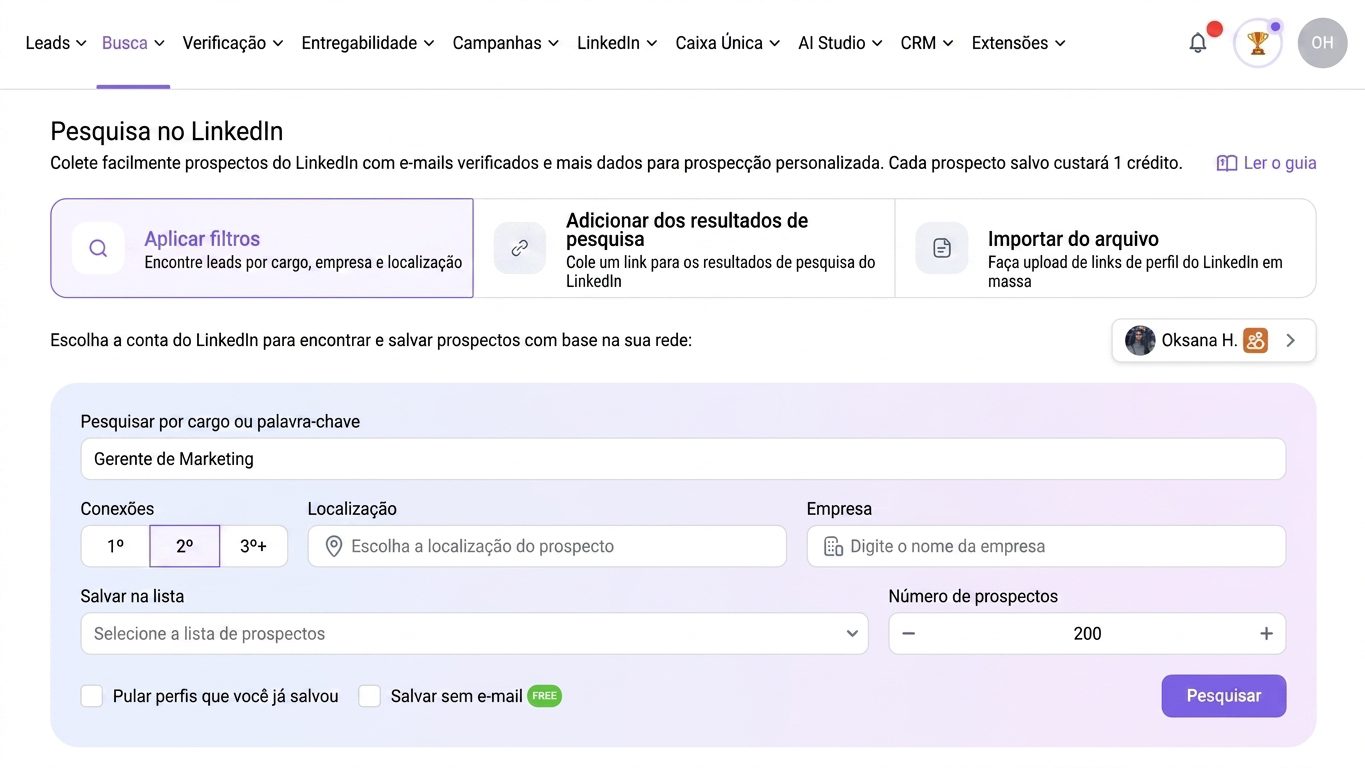
Task: Check the Salvar sem e-mail box
Action: 370,696
